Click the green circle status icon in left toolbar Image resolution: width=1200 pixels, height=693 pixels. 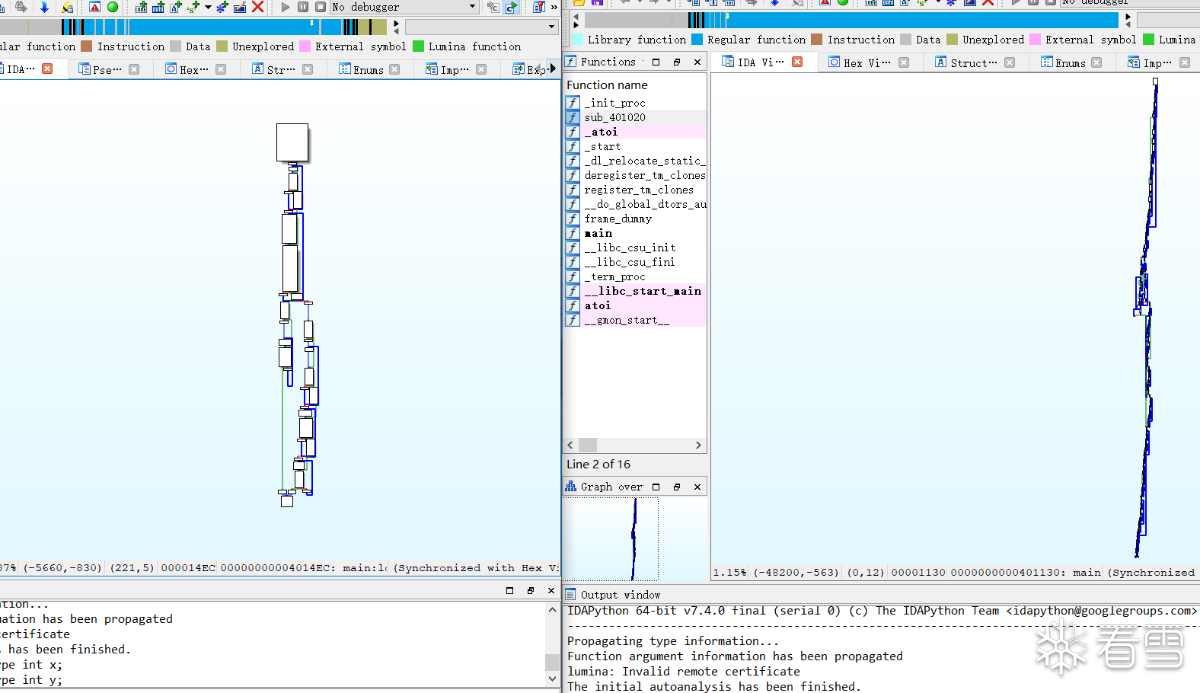112,7
